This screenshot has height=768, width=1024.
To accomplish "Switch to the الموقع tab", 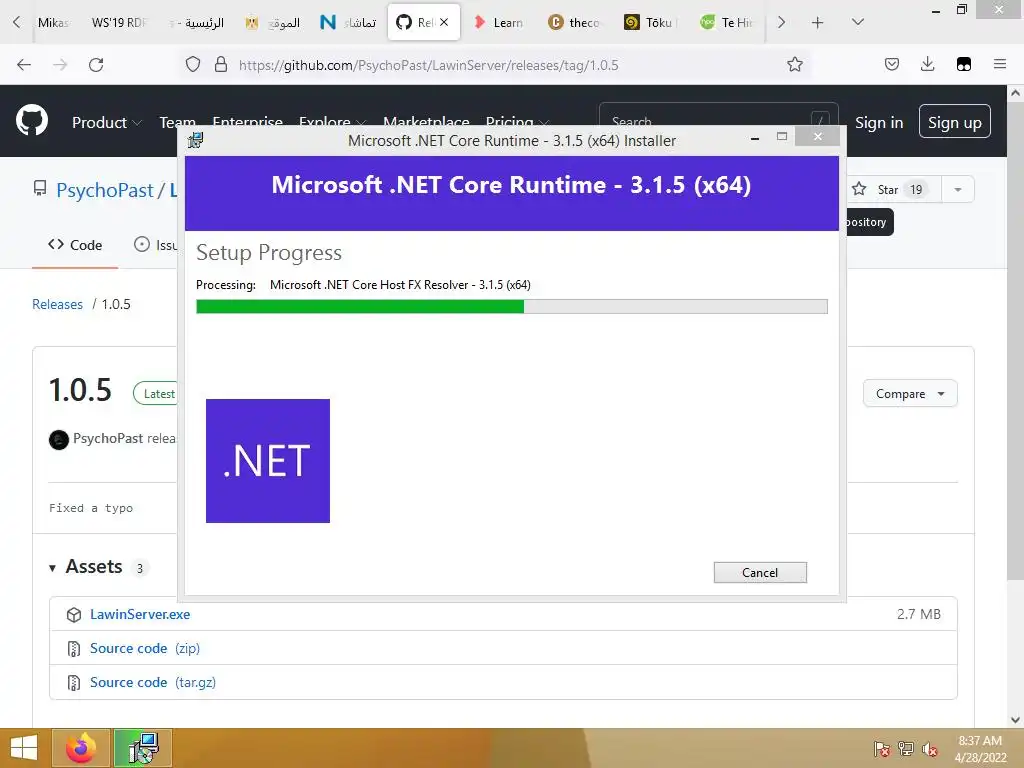I will (272, 23).
